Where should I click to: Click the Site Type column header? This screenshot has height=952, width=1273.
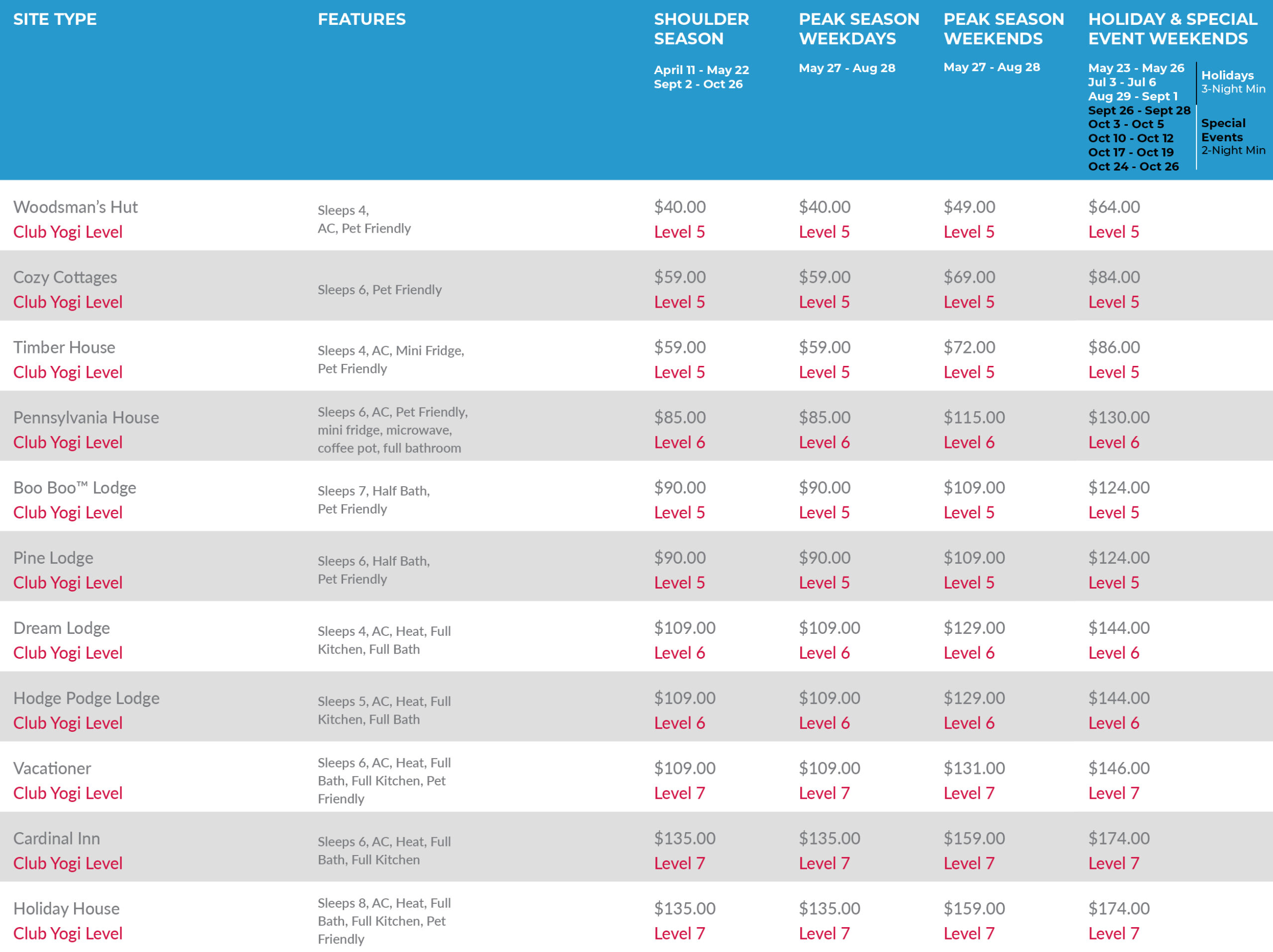55,19
